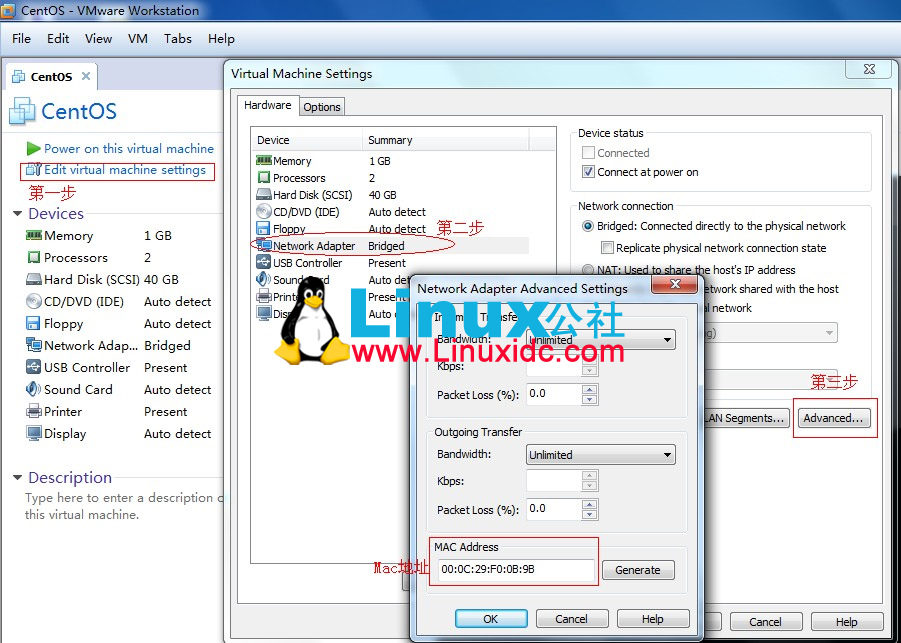Image resolution: width=901 pixels, height=643 pixels.
Task: Click the Floppy icon in the Devices sidebar
Action: click(34, 323)
